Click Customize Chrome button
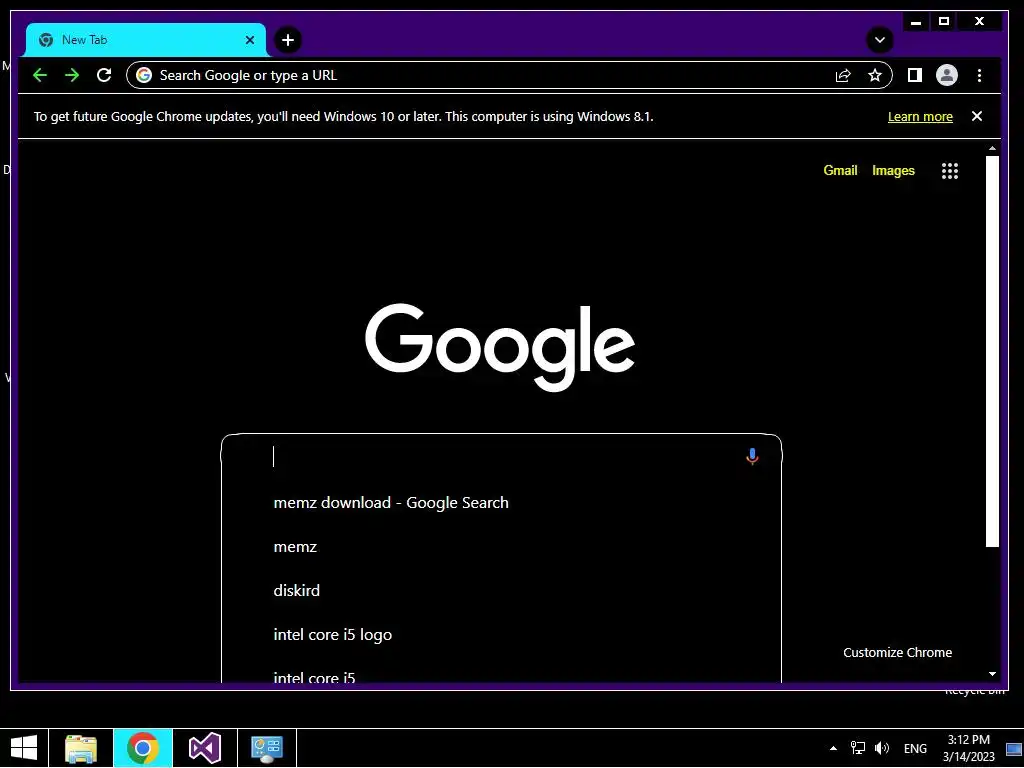Screen dimensions: 1024x768 (897, 652)
